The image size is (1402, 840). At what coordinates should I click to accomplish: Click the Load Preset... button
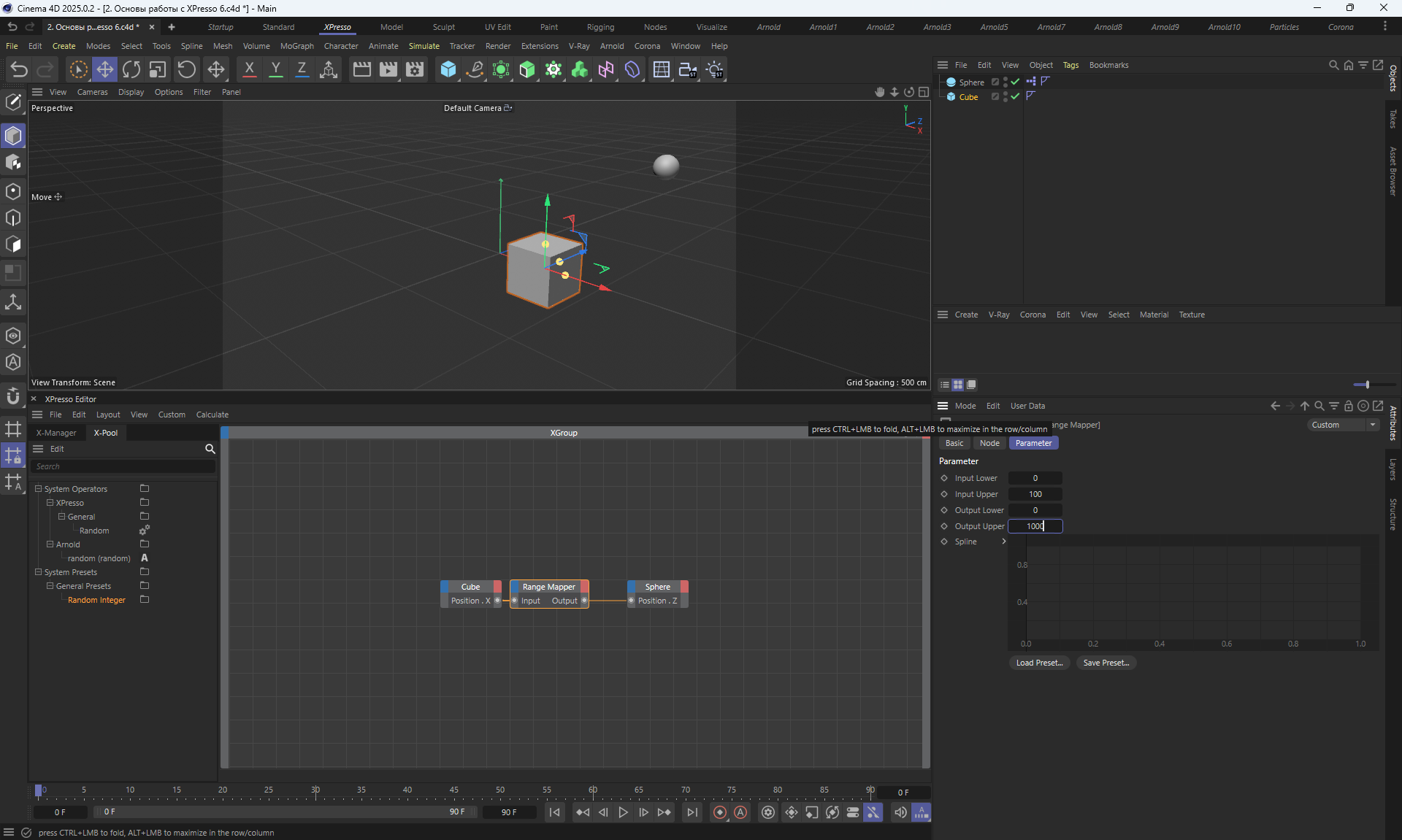pos(1039,663)
